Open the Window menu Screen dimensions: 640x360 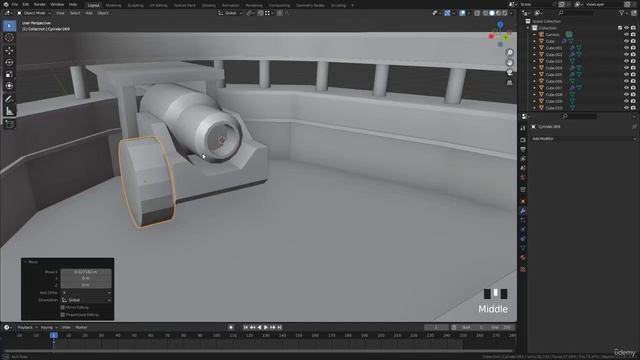(57, 4)
